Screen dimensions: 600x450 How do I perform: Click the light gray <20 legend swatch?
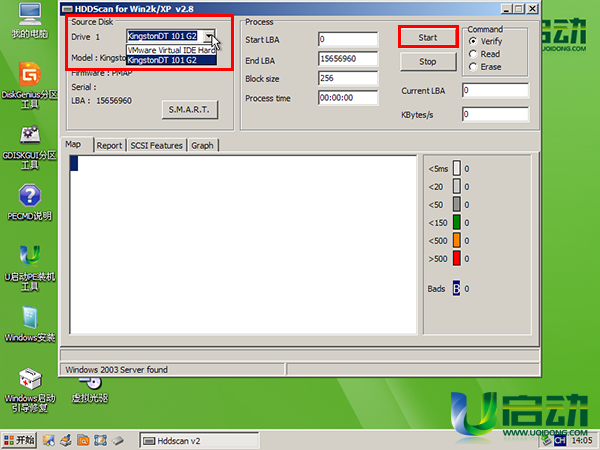point(457,186)
